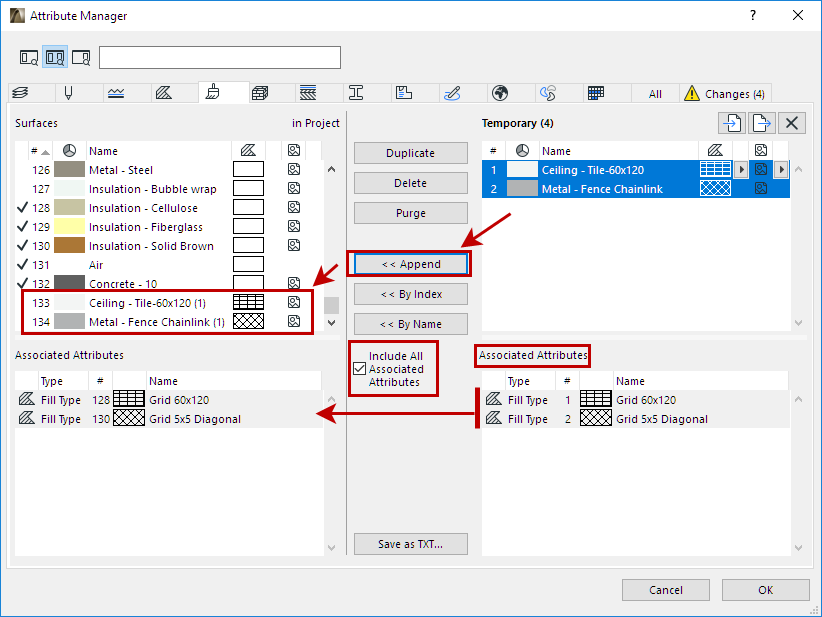Select Temporary row Metal - Fence Chainlink
Image resolution: width=822 pixels, height=617 pixels.
[x=635, y=189]
